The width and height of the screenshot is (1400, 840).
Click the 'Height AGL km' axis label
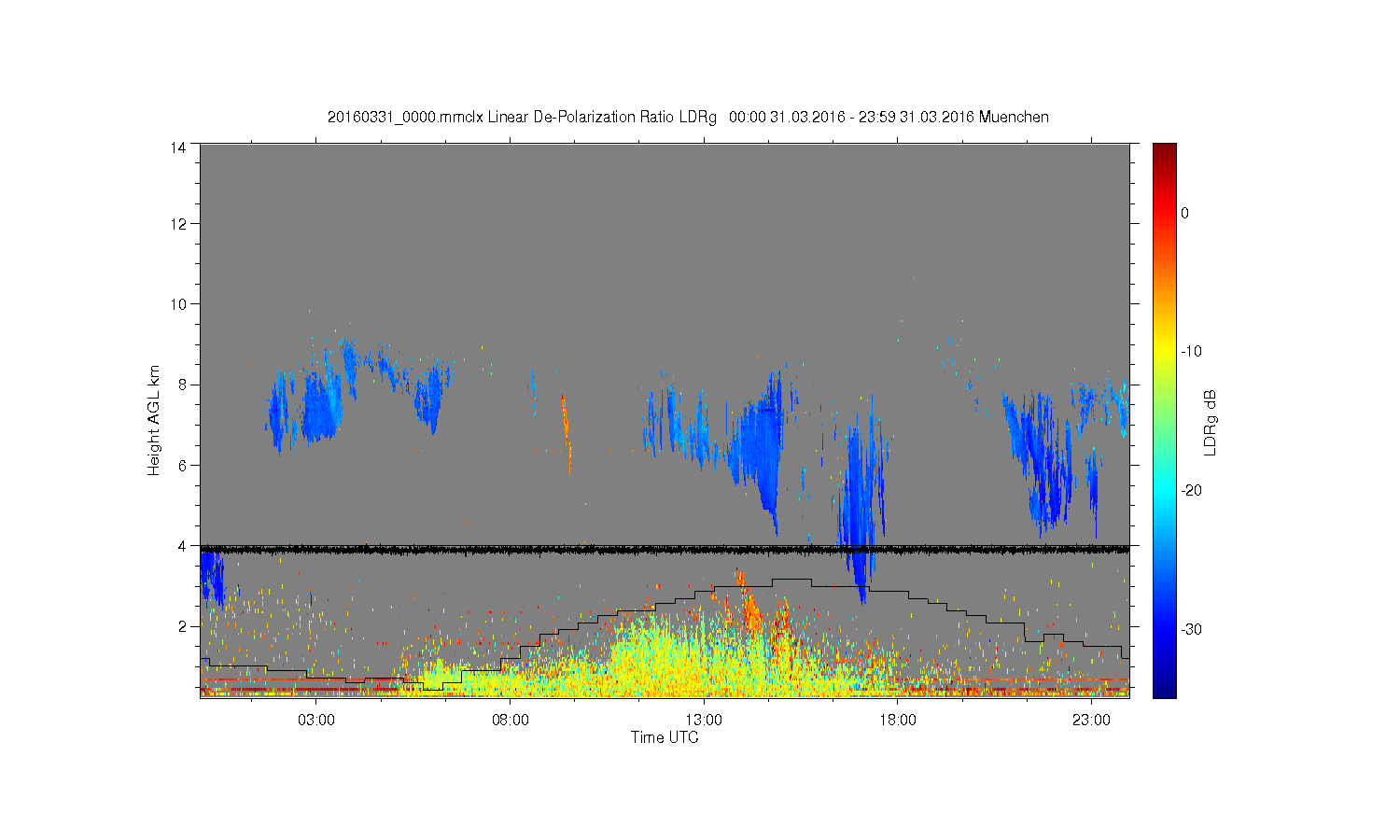coord(154,420)
